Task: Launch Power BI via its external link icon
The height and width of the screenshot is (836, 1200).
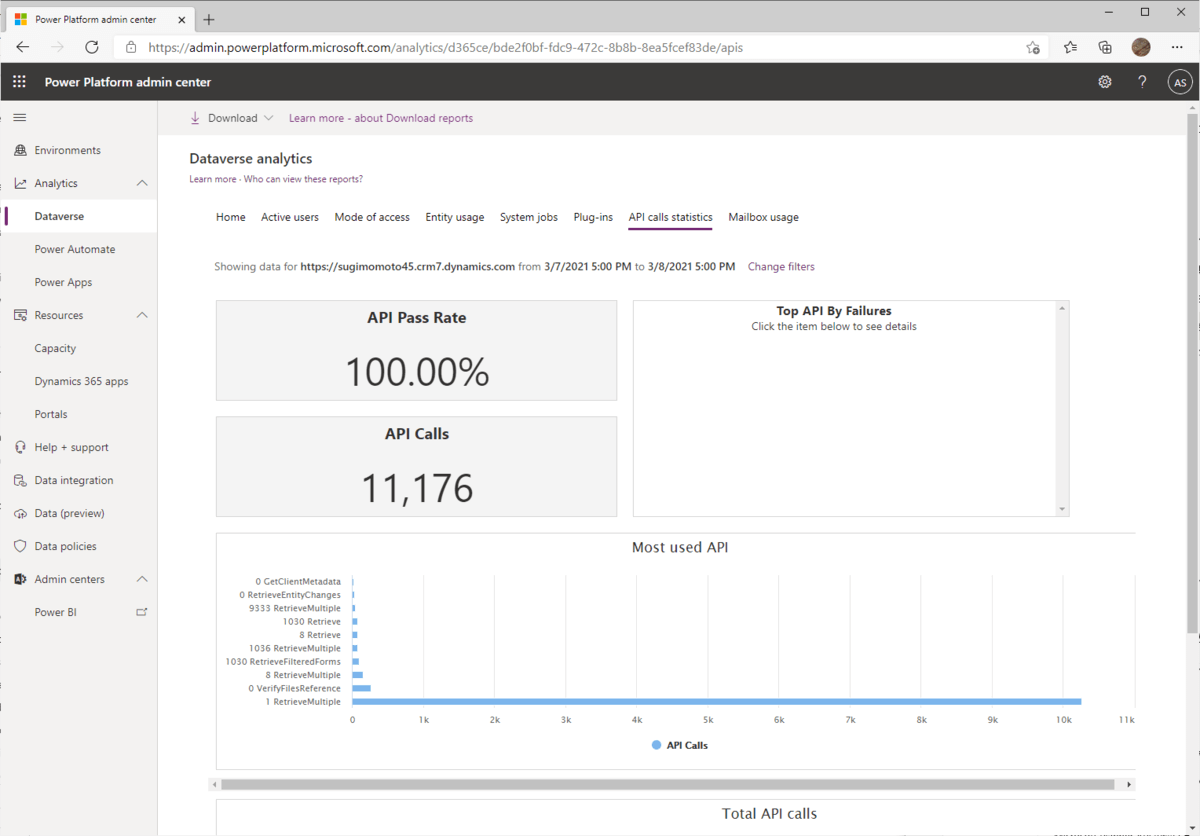Action: click(141, 611)
